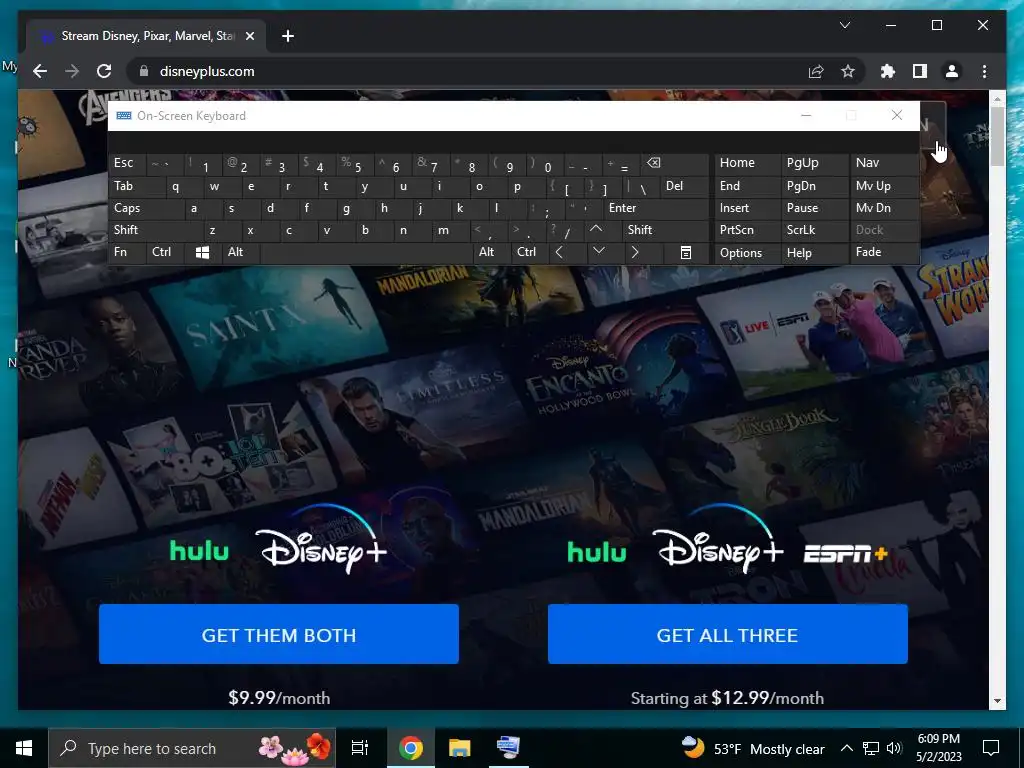Reload the Disney Plus page

pyautogui.click(x=104, y=71)
